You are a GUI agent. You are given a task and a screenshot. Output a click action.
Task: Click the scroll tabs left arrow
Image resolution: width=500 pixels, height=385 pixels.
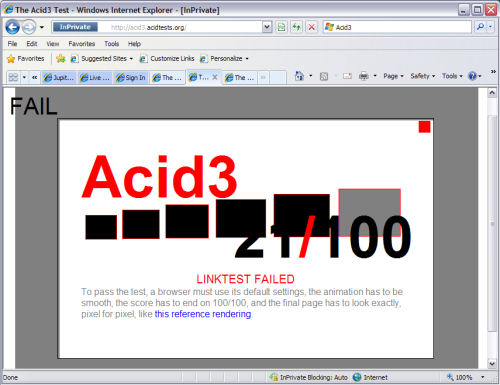34,77
